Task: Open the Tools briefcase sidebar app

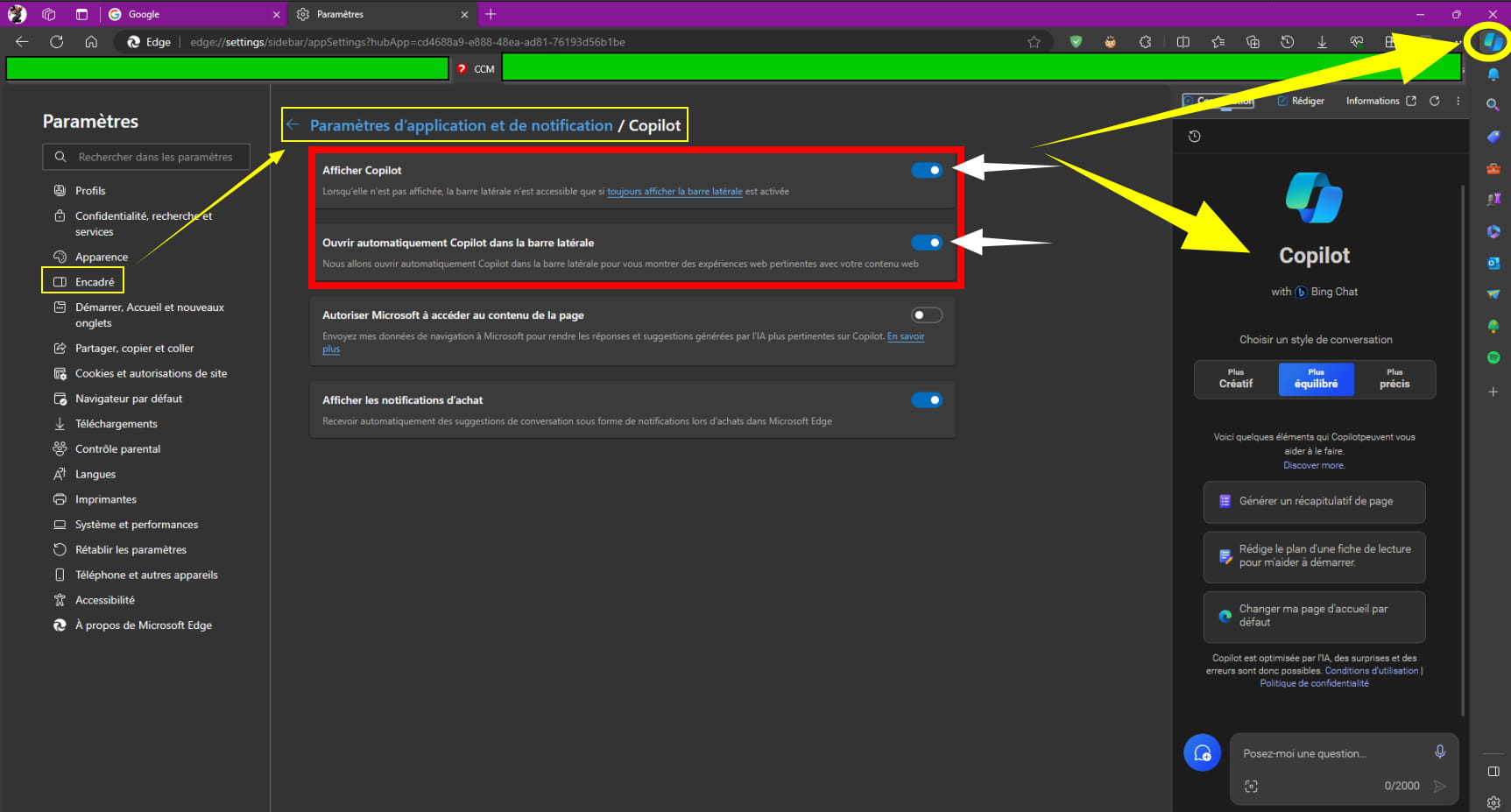Action: pos(1493,168)
